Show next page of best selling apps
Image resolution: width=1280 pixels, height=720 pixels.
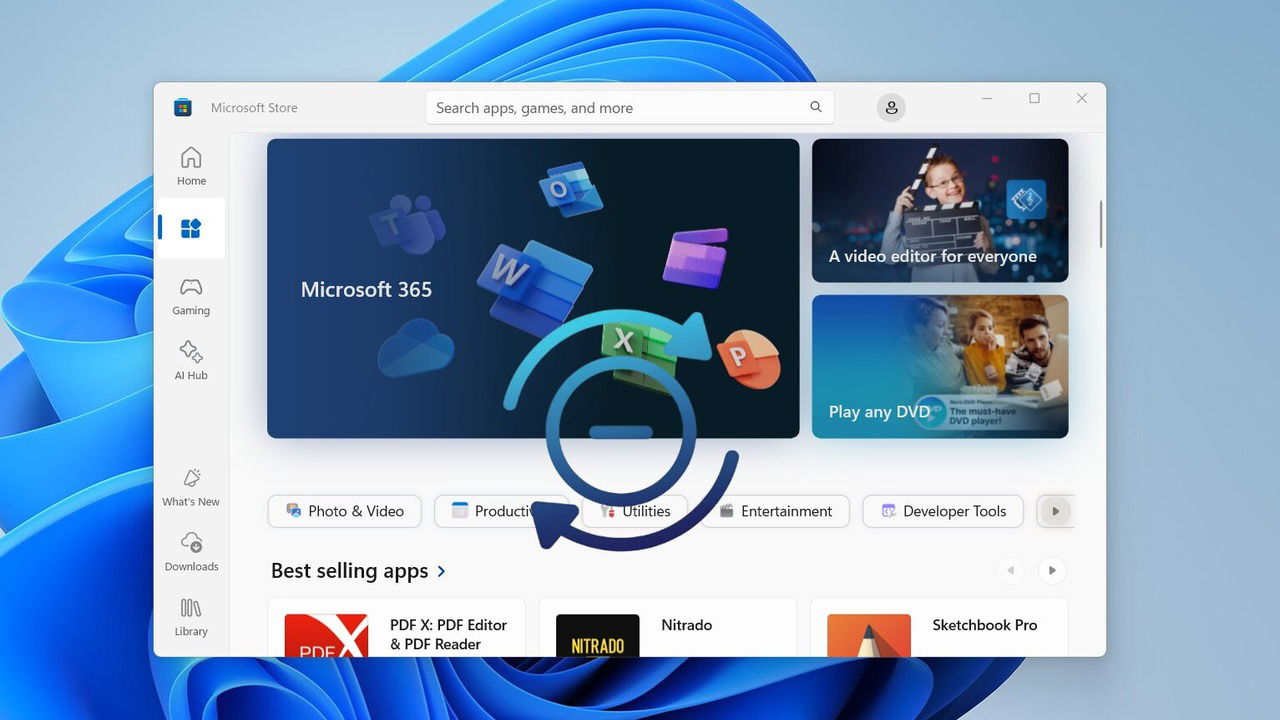(1051, 570)
